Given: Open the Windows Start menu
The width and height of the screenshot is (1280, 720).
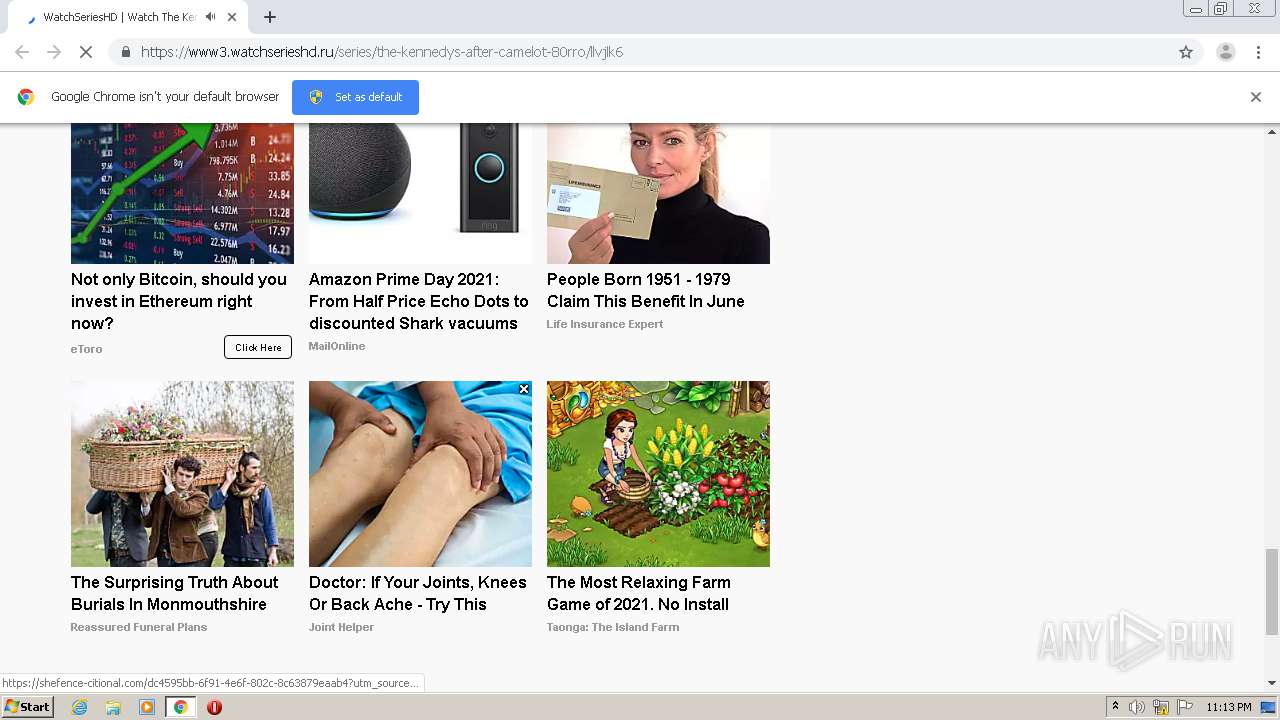Looking at the screenshot, I should (x=28, y=707).
